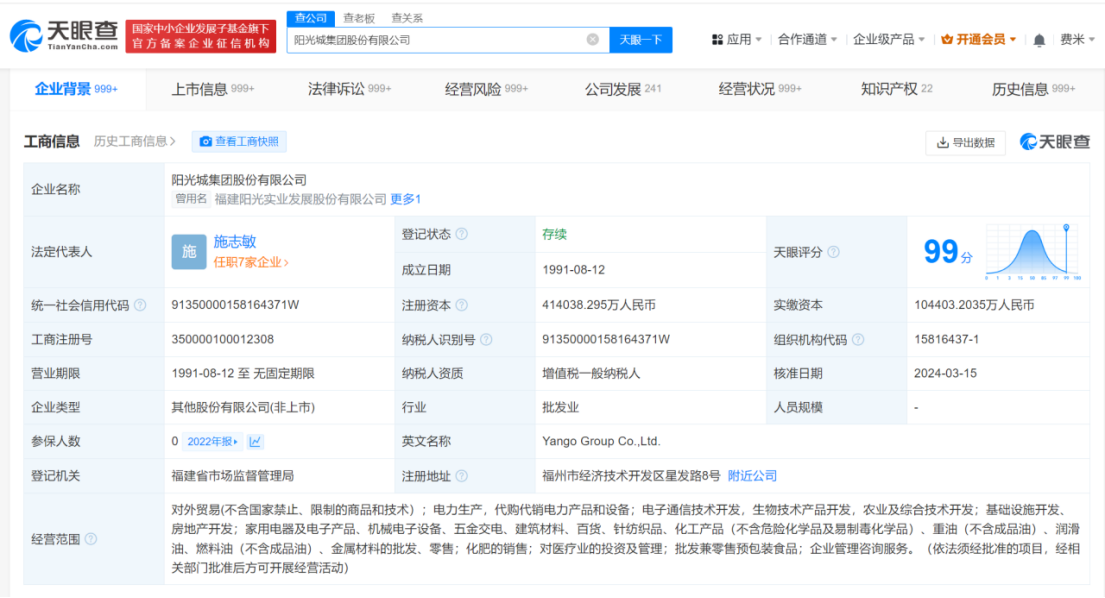Switch to the 查关系 search tab

(407, 18)
